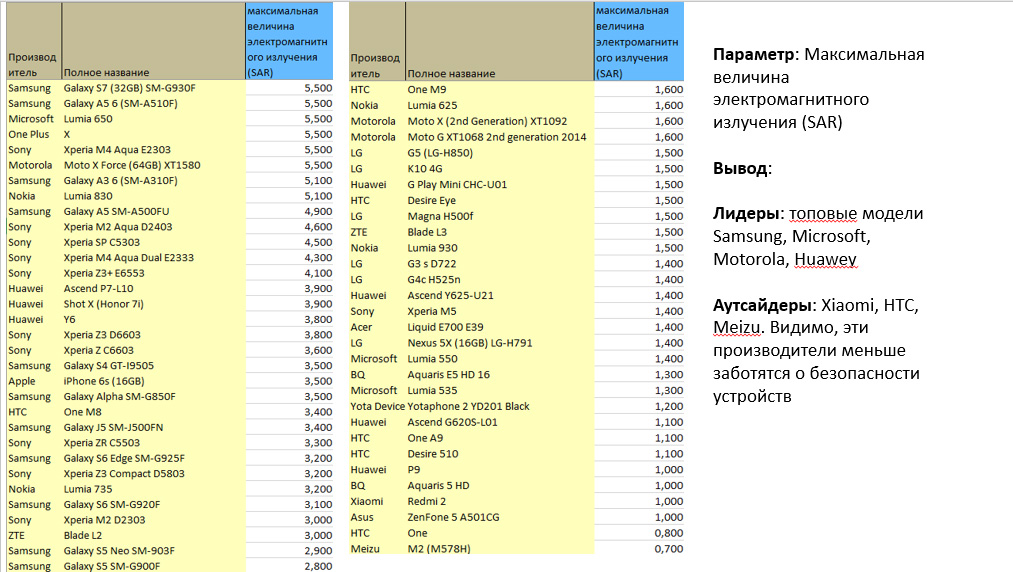Click the 'Galaxy S6 SM-G920F' cell
This screenshot has width=1013, height=572.
click(x=154, y=505)
